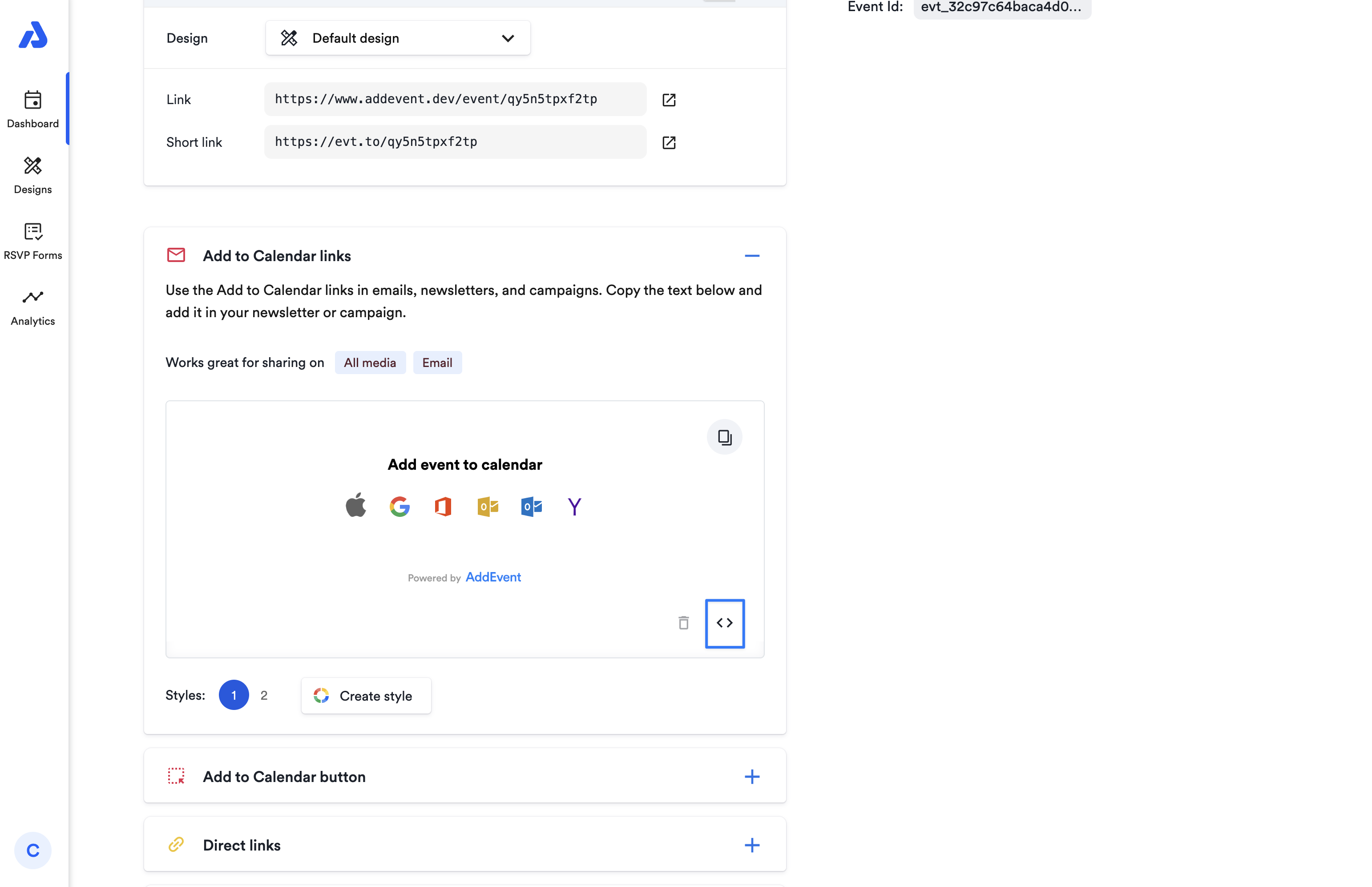Click the Create style button
The image size is (1372, 887).
366,696
